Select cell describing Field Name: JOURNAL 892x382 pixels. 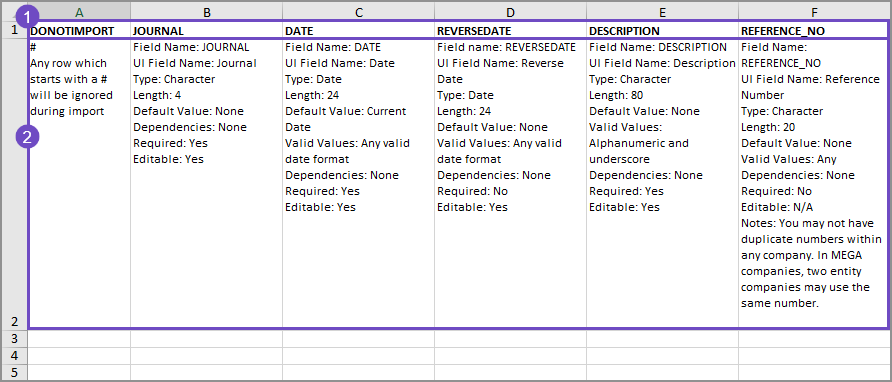pos(207,184)
